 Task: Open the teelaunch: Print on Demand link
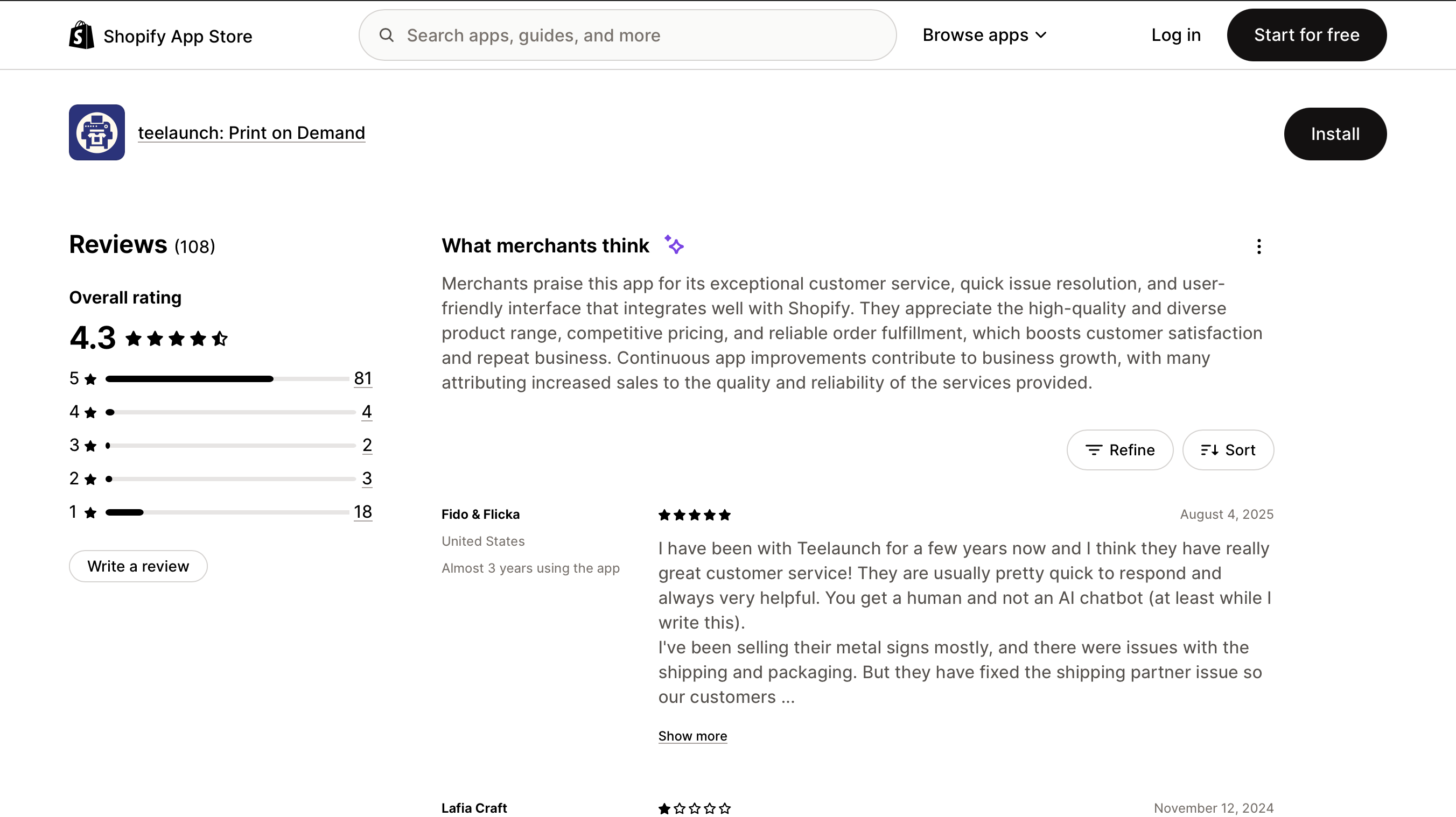pyautogui.click(x=251, y=133)
